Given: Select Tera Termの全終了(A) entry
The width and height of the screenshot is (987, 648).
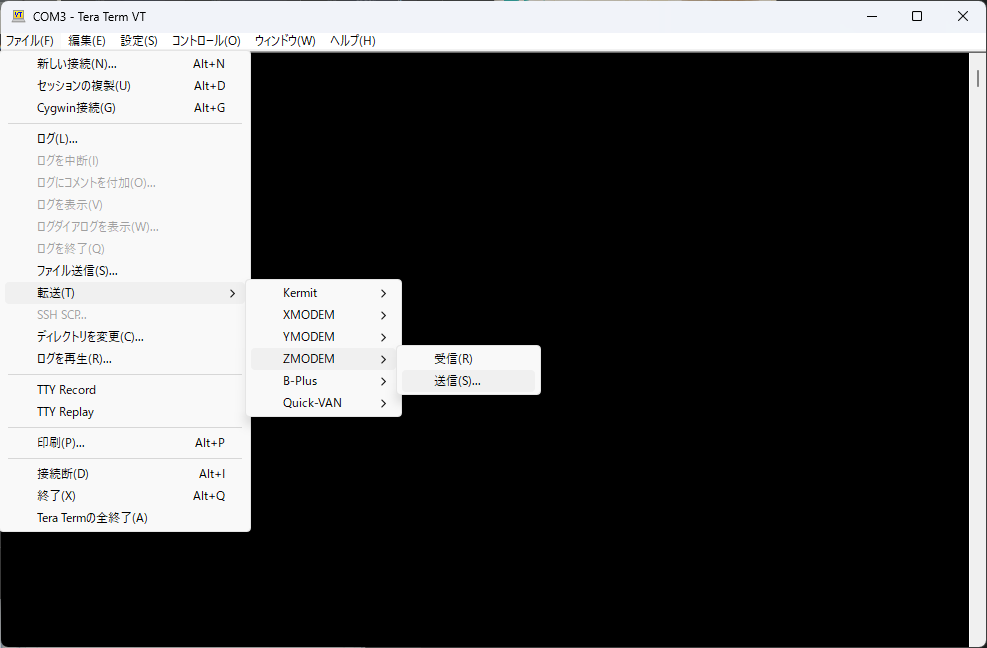Looking at the screenshot, I should pos(125,518).
